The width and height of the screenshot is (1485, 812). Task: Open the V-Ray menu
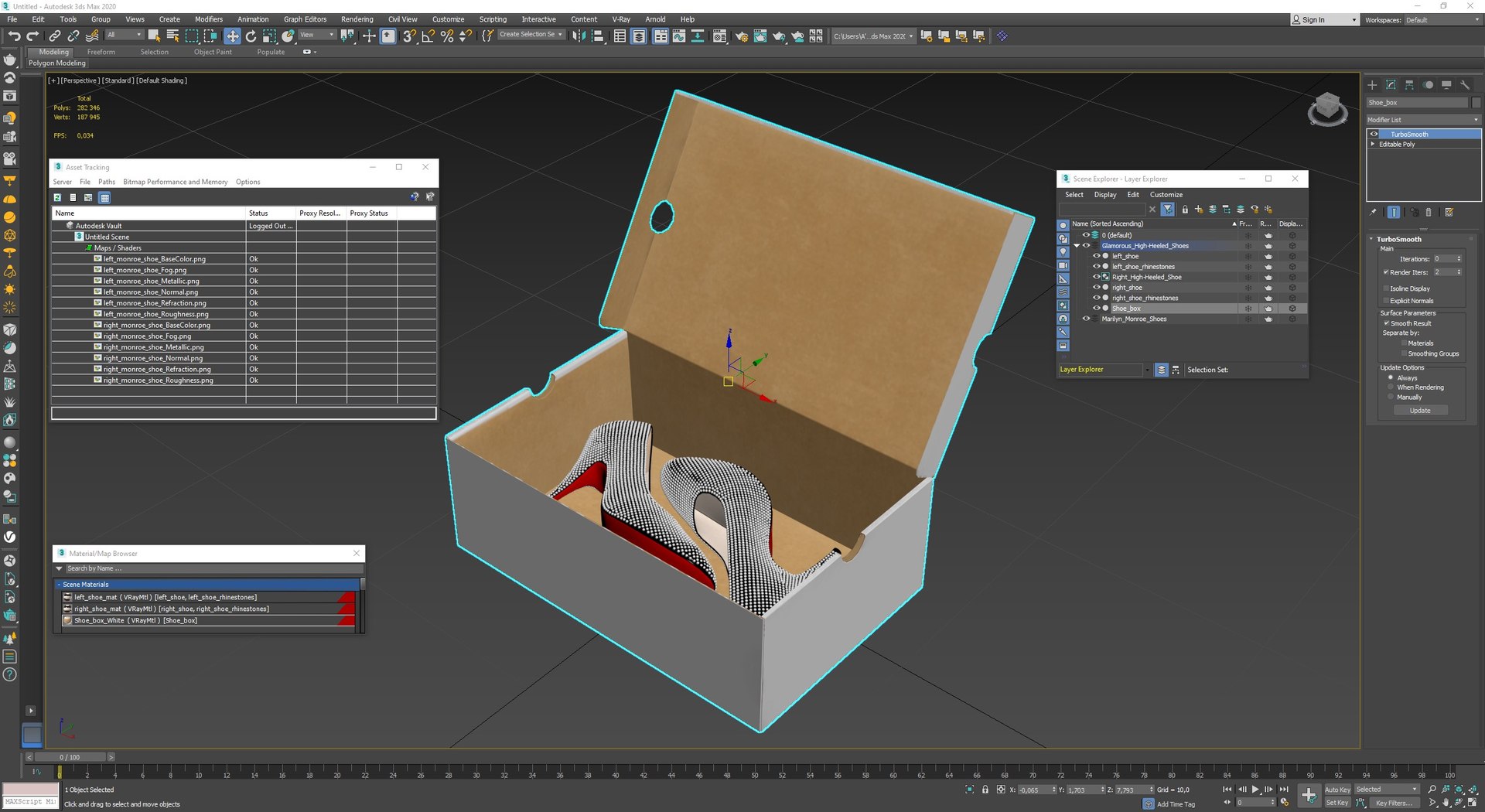pyautogui.click(x=621, y=19)
